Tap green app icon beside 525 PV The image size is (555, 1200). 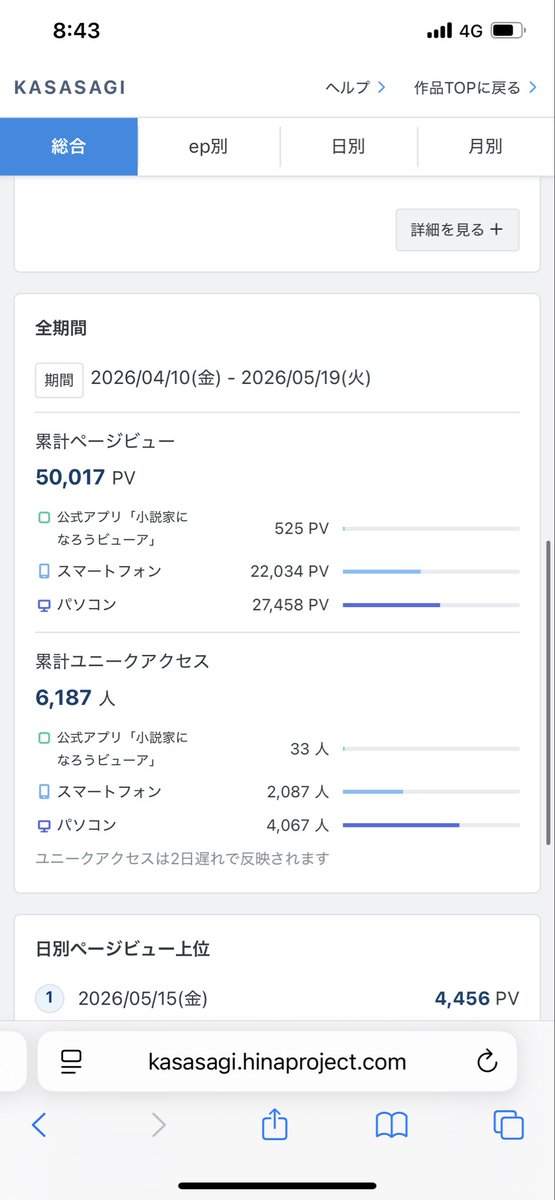tap(43, 518)
